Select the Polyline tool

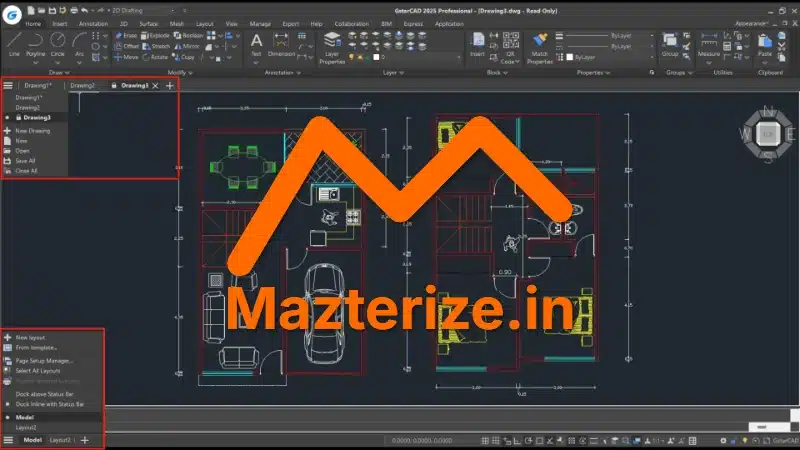pos(35,44)
